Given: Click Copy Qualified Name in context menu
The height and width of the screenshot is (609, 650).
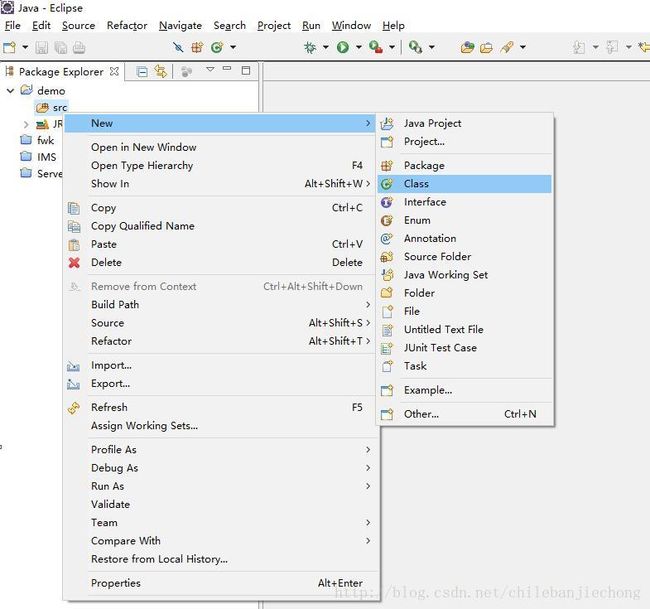Looking at the screenshot, I should click(x=220, y=226).
